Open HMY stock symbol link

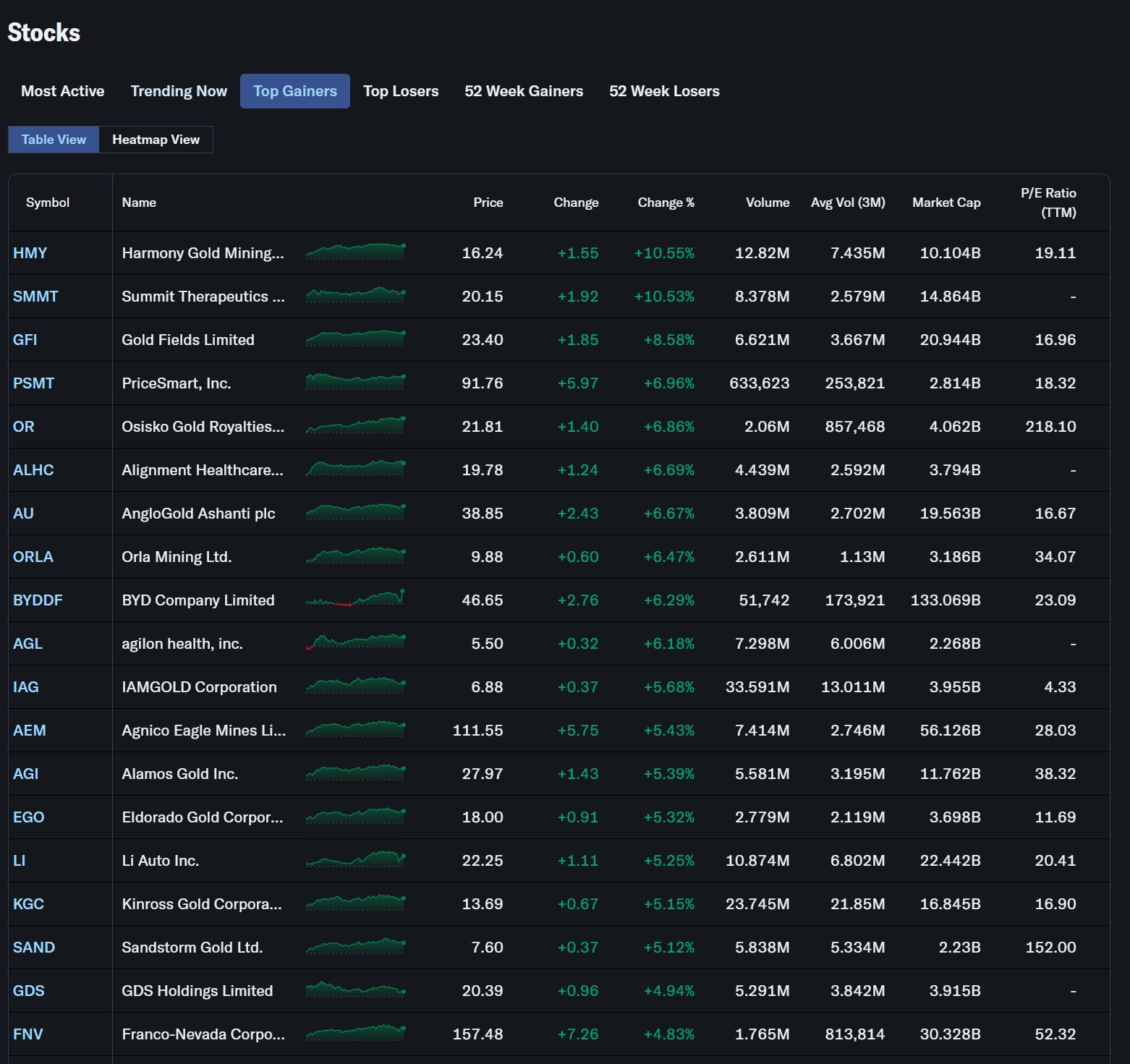click(x=30, y=253)
